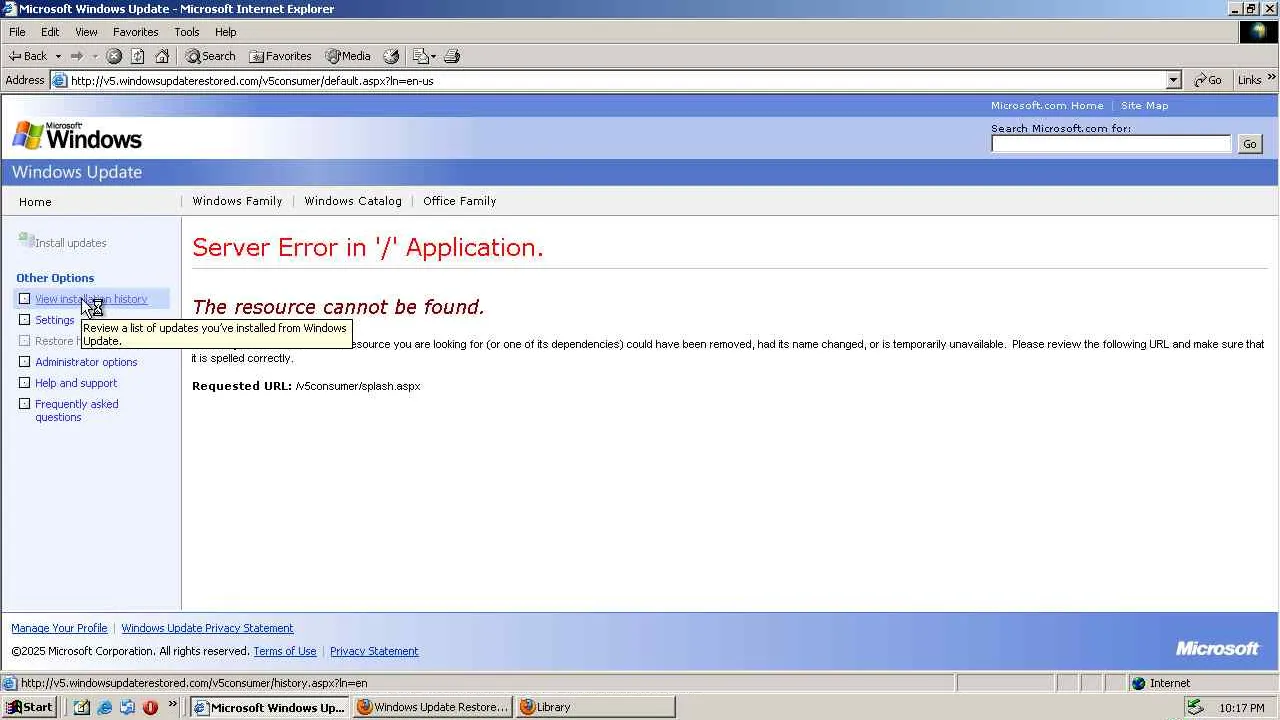This screenshot has width=1280, height=720.
Task: Open the File menu
Action: (17, 32)
